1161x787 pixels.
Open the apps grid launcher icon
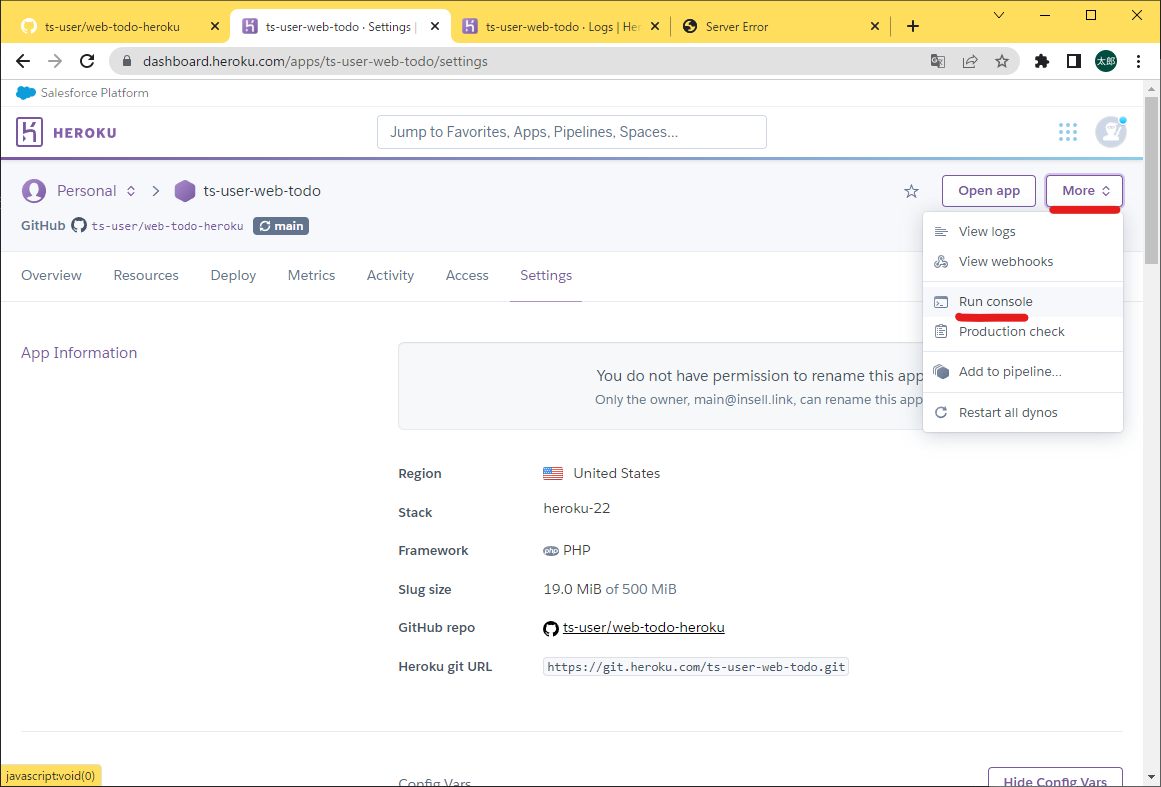1068,133
